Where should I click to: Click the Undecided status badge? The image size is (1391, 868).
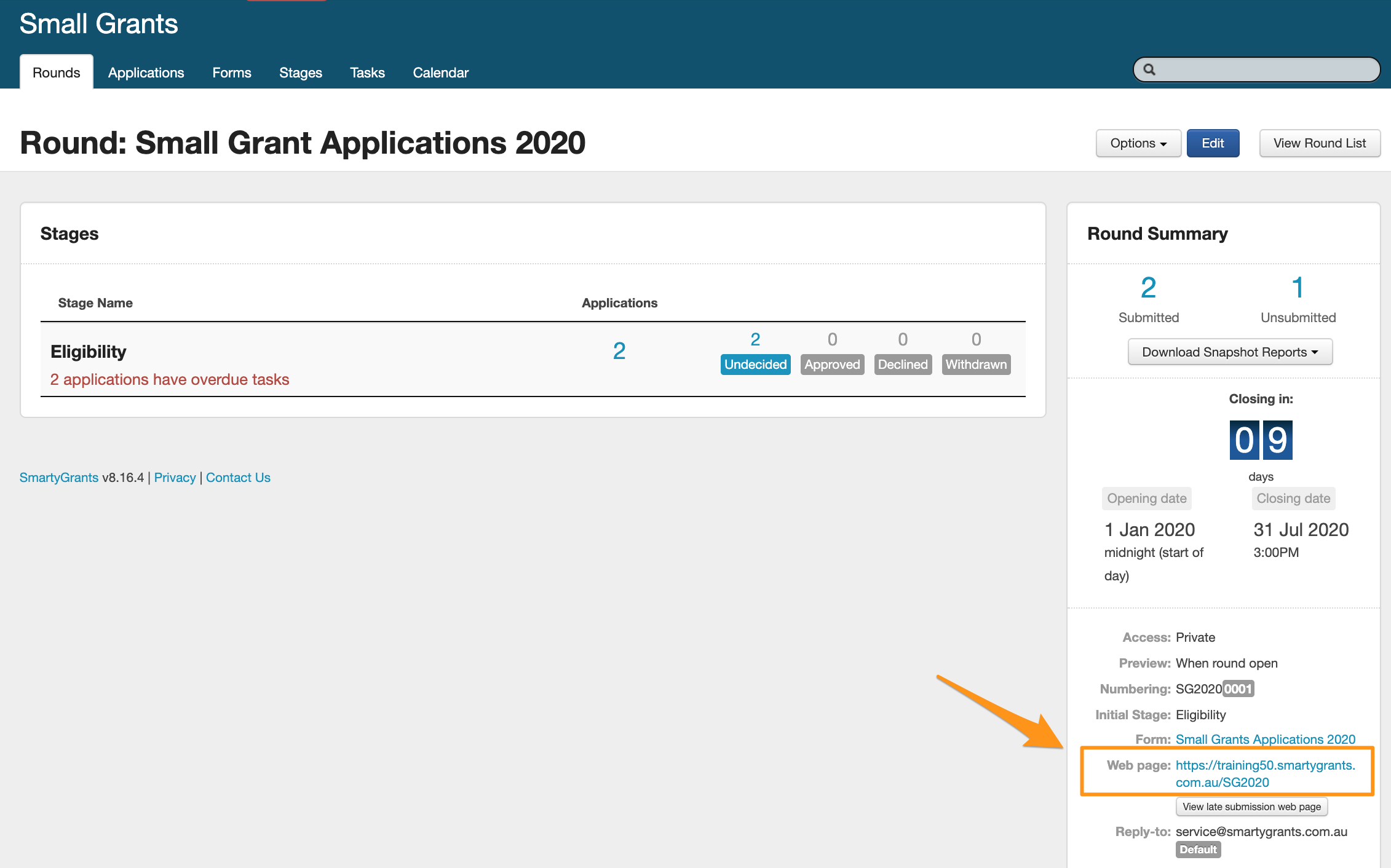(x=755, y=365)
